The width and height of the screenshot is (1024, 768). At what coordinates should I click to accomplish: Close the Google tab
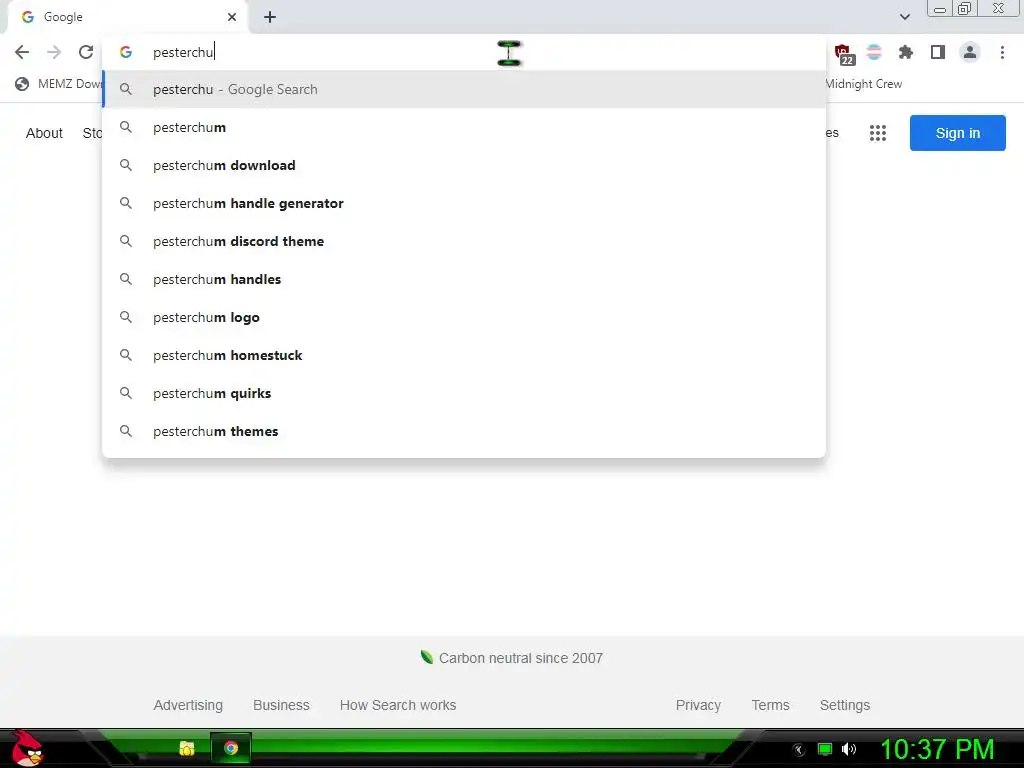click(x=232, y=17)
